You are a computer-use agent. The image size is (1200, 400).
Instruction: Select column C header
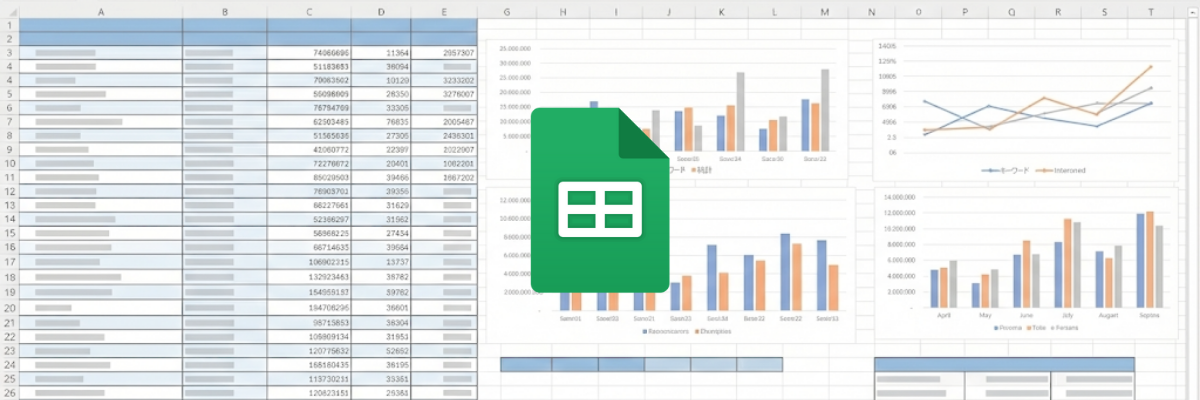point(309,11)
